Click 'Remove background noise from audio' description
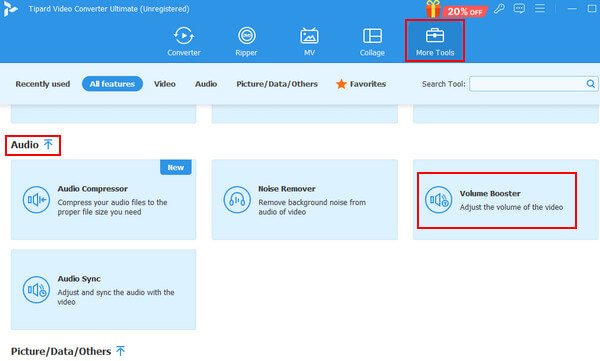 (312, 207)
